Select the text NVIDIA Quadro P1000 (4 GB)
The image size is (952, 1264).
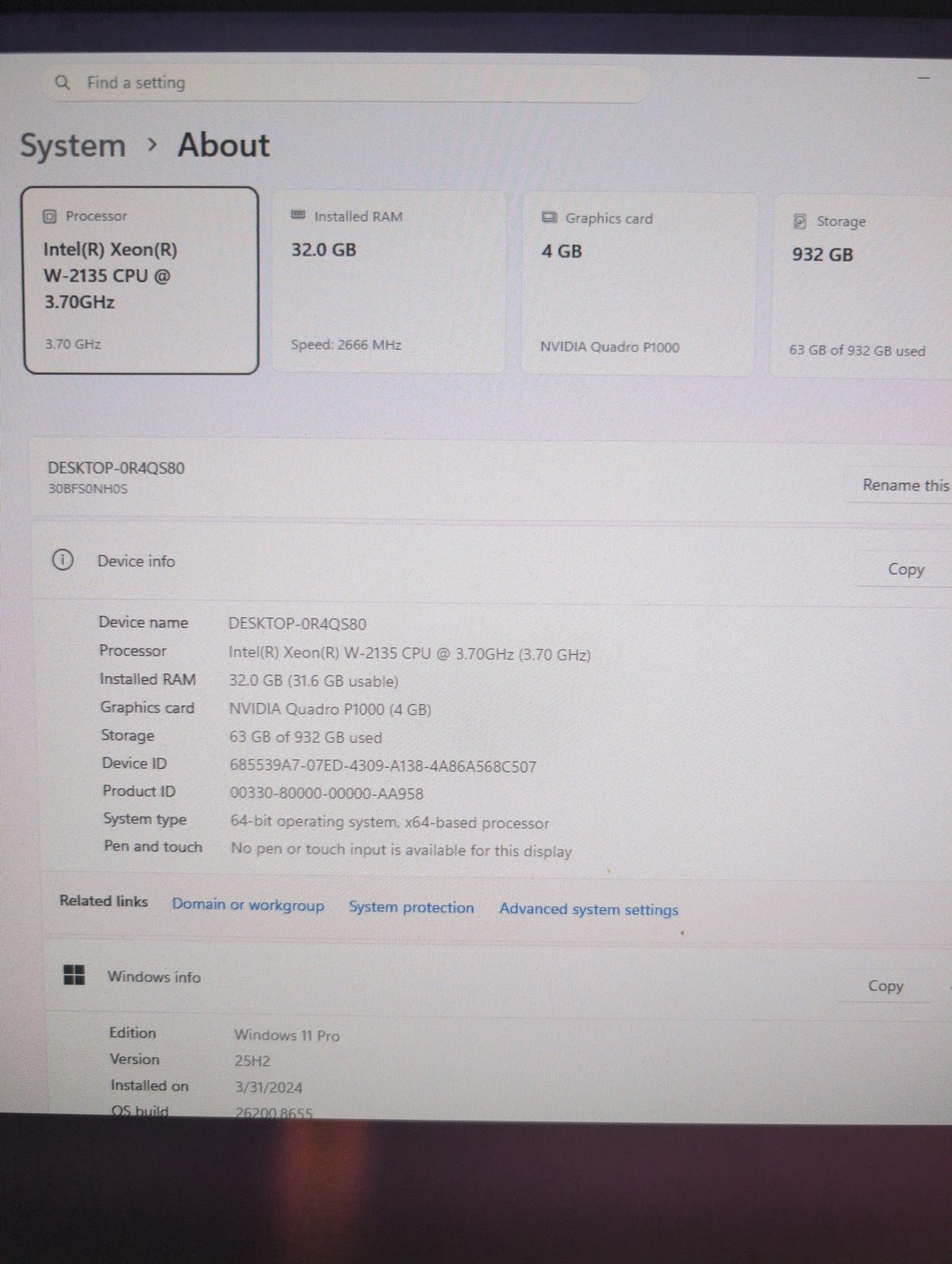tap(330, 709)
